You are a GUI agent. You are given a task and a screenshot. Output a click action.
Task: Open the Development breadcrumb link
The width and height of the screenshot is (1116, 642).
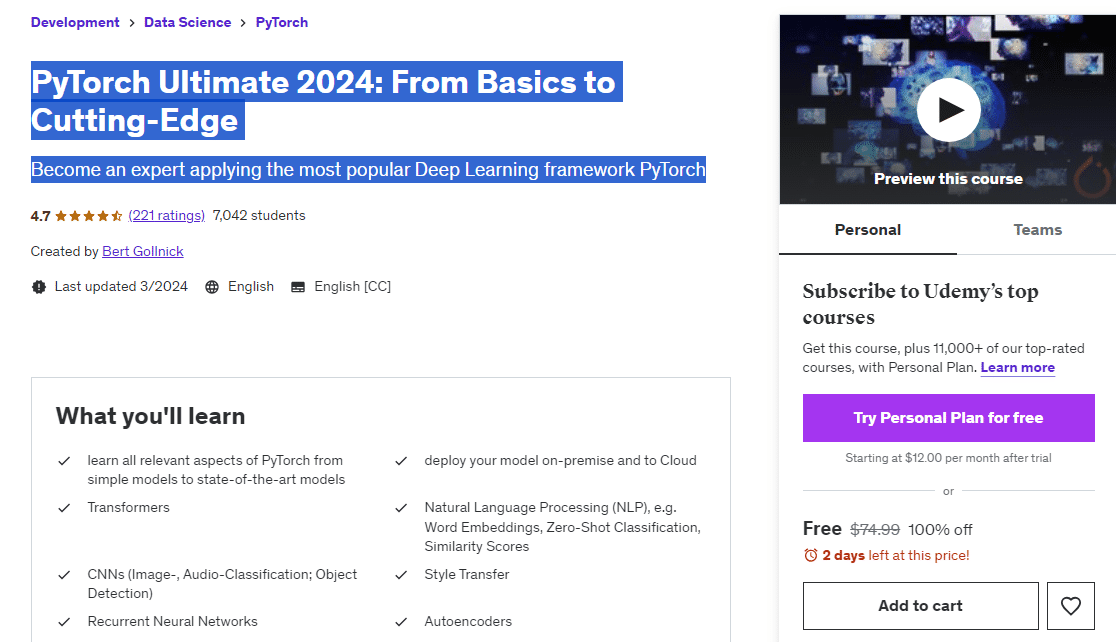(75, 22)
